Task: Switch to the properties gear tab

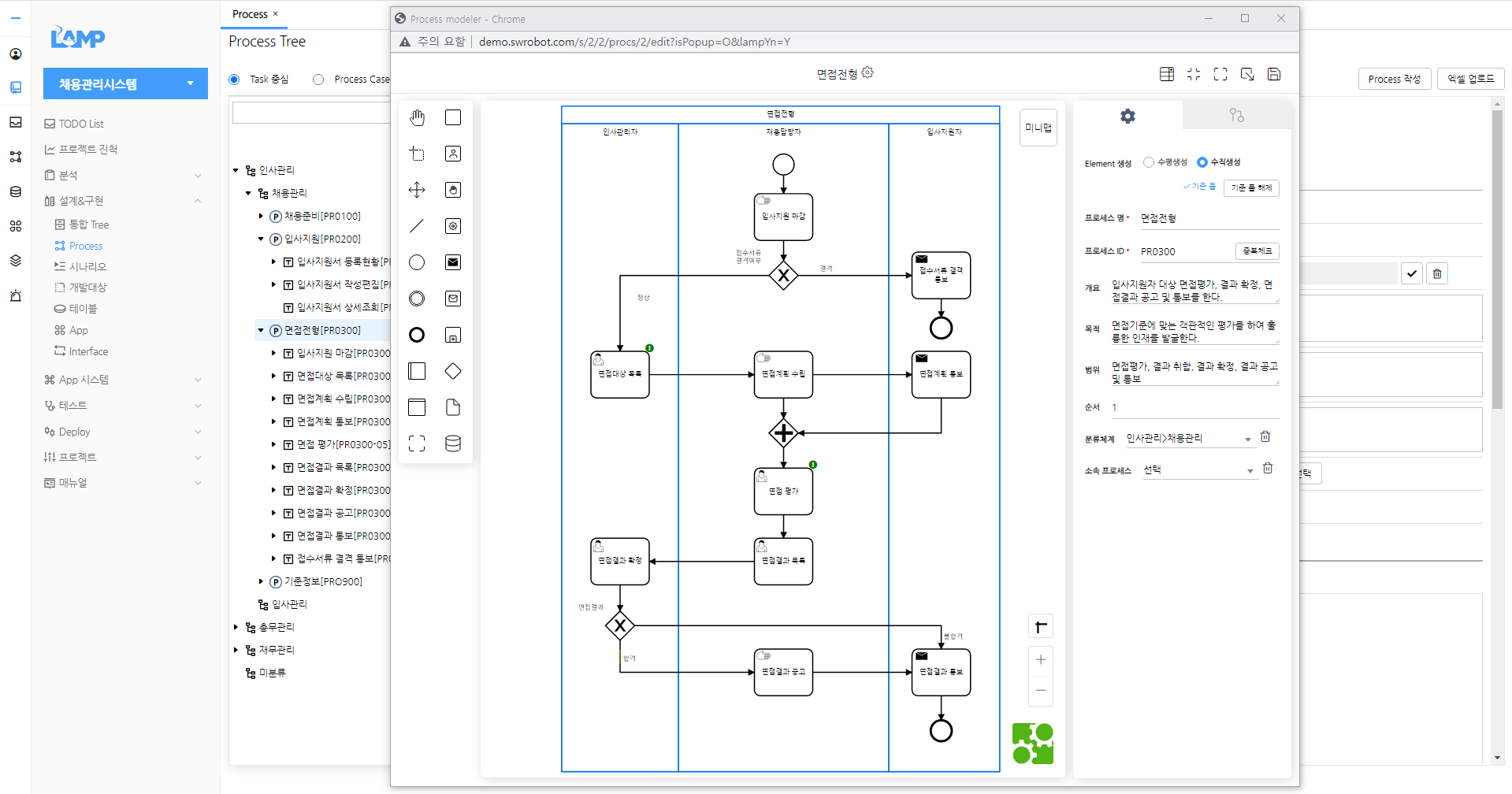Action: [1127, 116]
